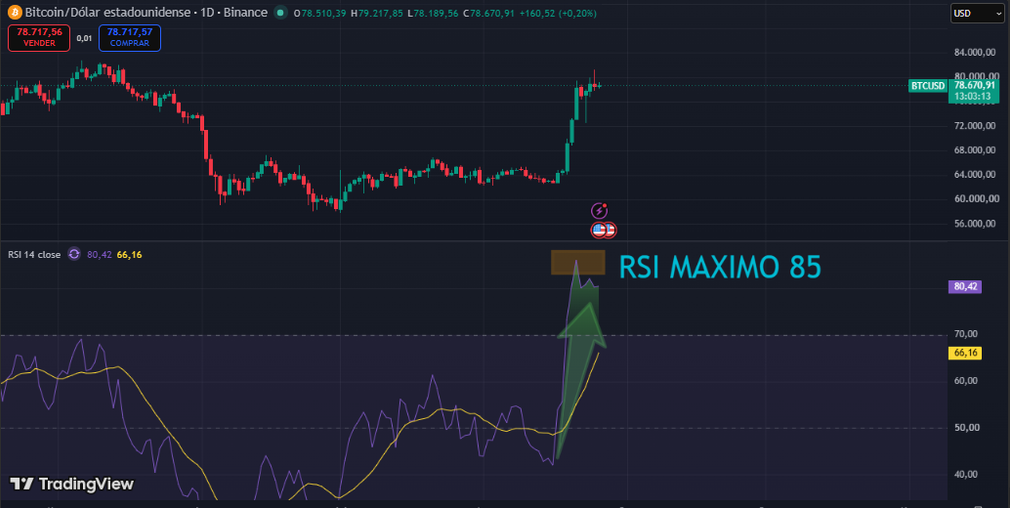The height and width of the screenshot is (508, 1010).
Task: Click the orange Bitcoin logo icon
Action: click(x=14, y=13)
